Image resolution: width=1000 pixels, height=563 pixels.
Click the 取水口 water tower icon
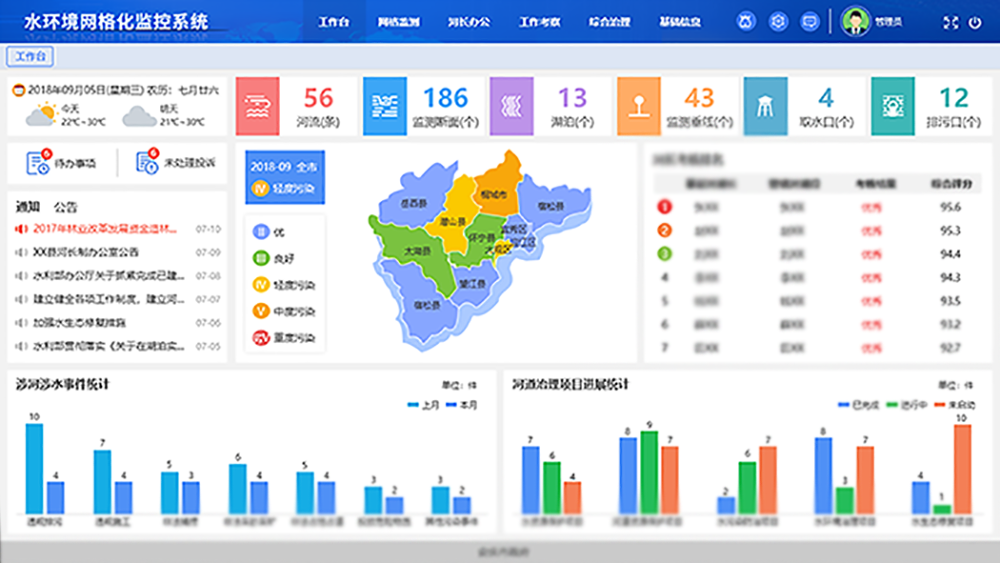765,106
